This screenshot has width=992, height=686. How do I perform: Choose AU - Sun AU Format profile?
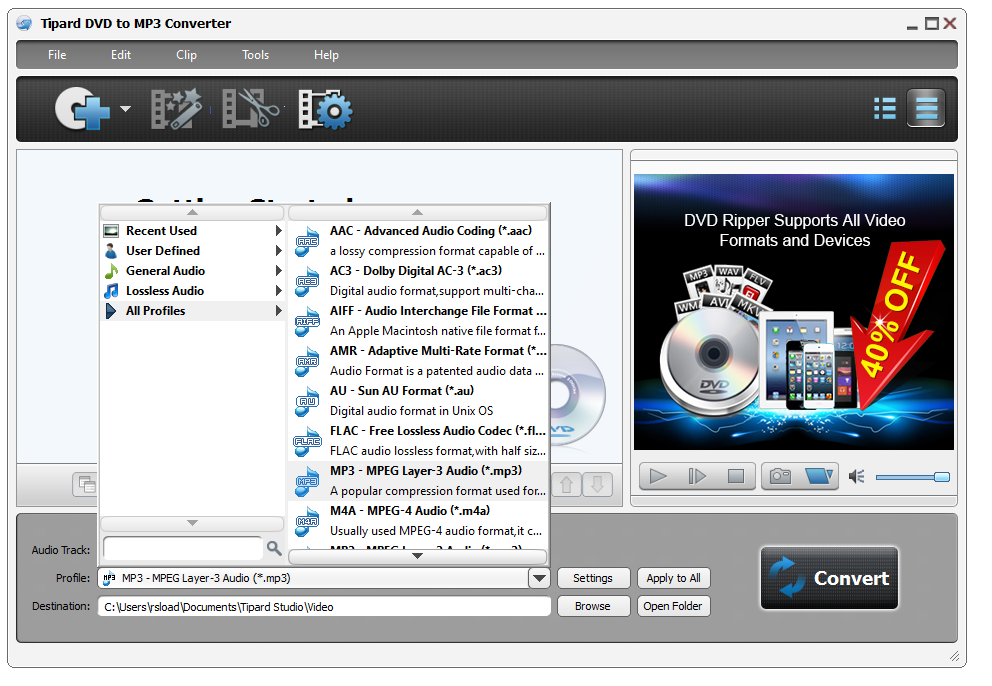[x=418, y=401]
